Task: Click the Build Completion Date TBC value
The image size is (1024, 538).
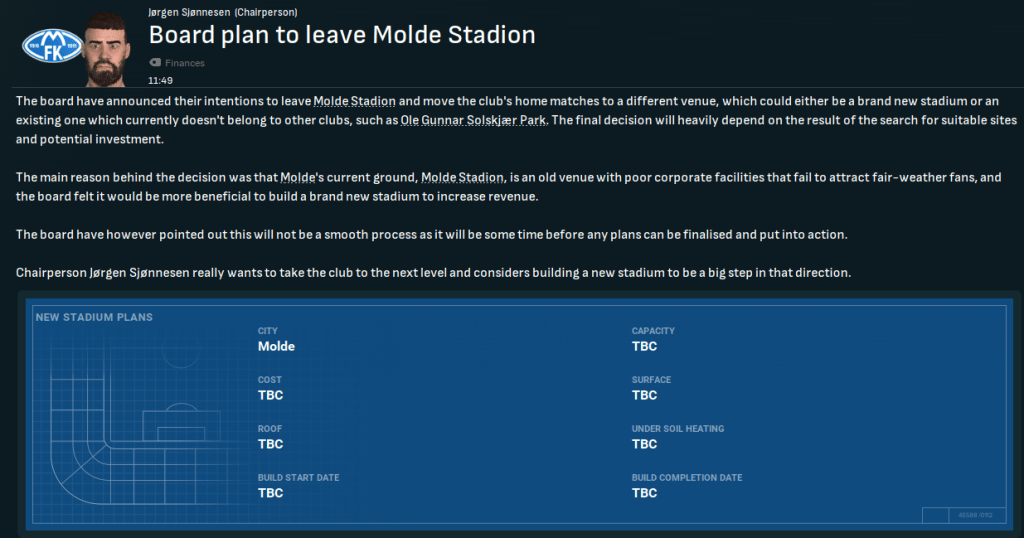Action: coord(644,493)
